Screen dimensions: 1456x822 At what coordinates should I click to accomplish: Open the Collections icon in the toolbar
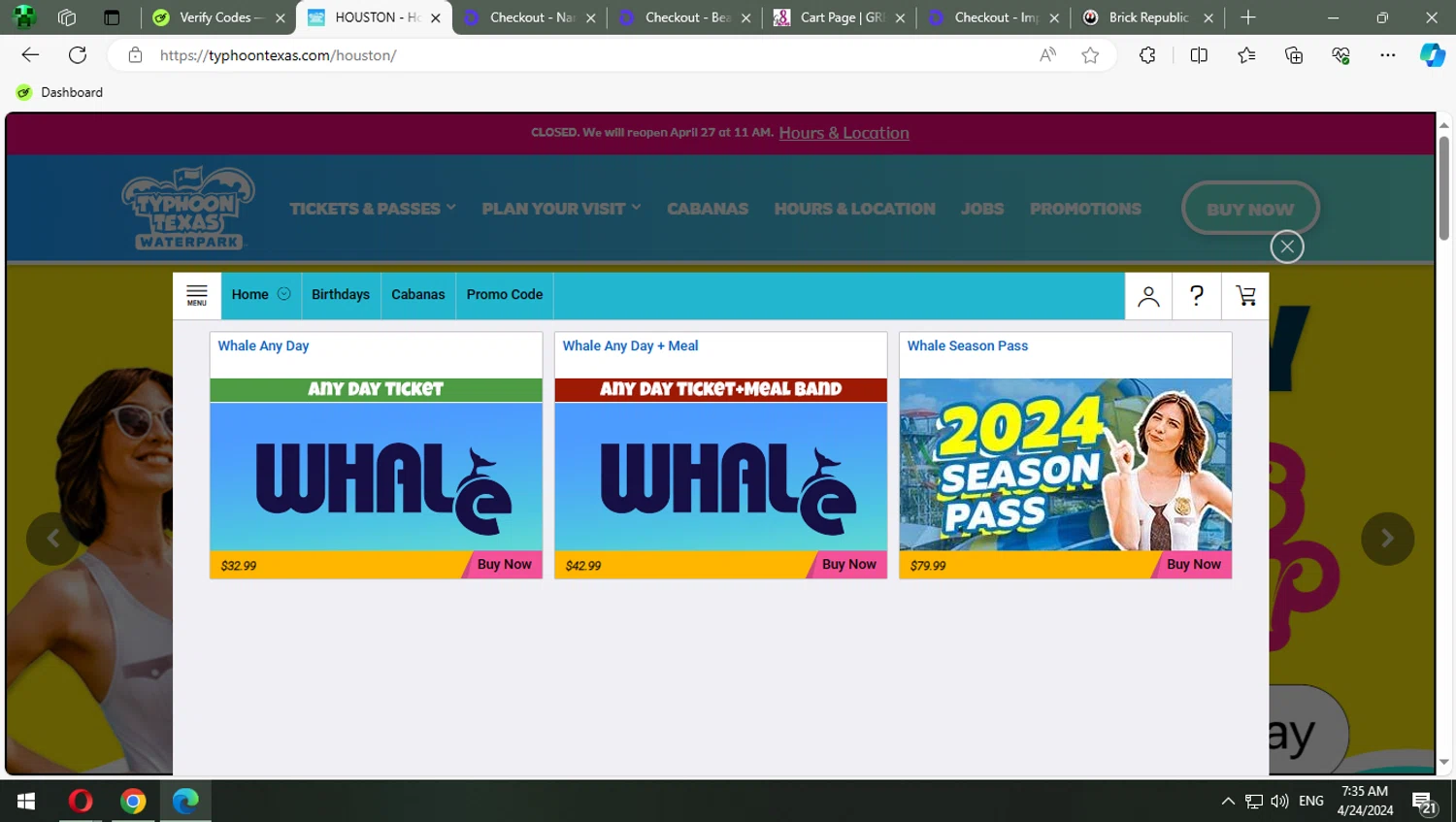pyautogui.click(x=1294, y=55)
